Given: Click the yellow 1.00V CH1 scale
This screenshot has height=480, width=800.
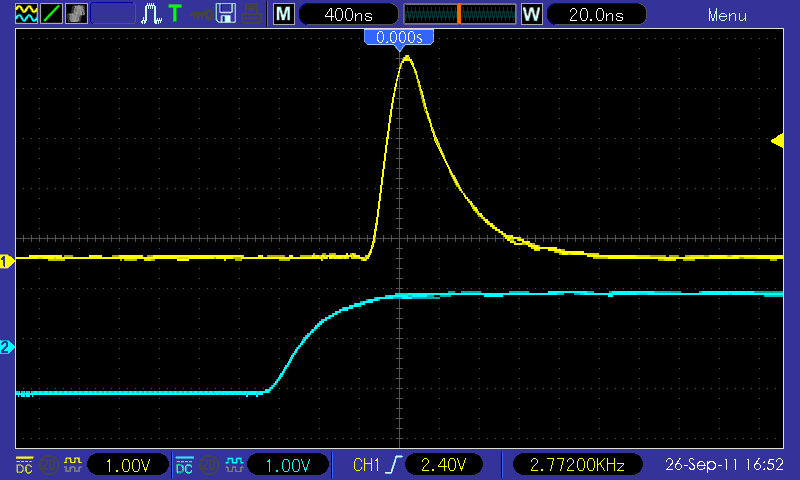Looking at the screenshot, I should (x=128, y=465).
